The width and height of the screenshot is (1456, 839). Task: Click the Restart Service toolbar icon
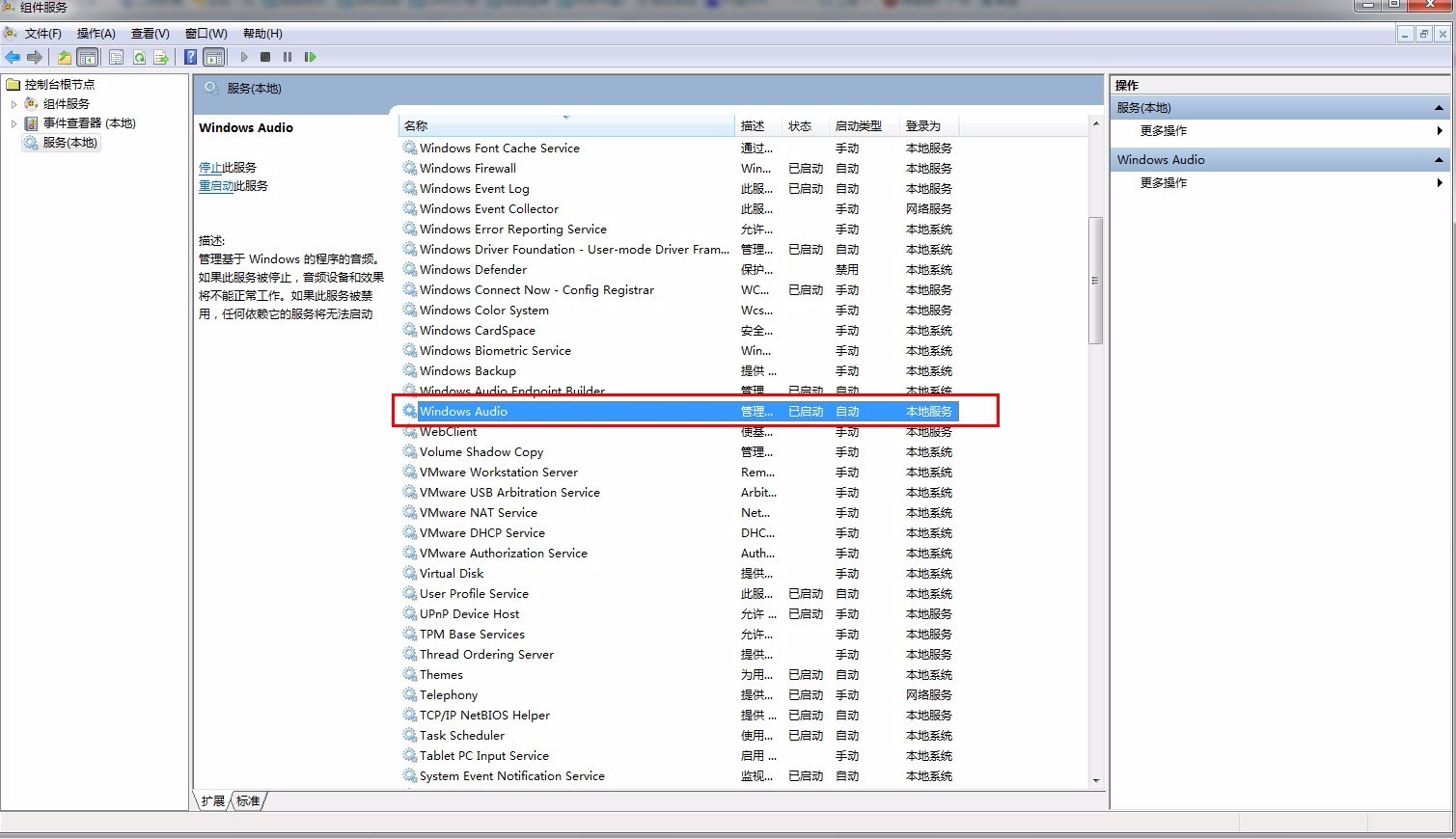(x=310, y=57)
